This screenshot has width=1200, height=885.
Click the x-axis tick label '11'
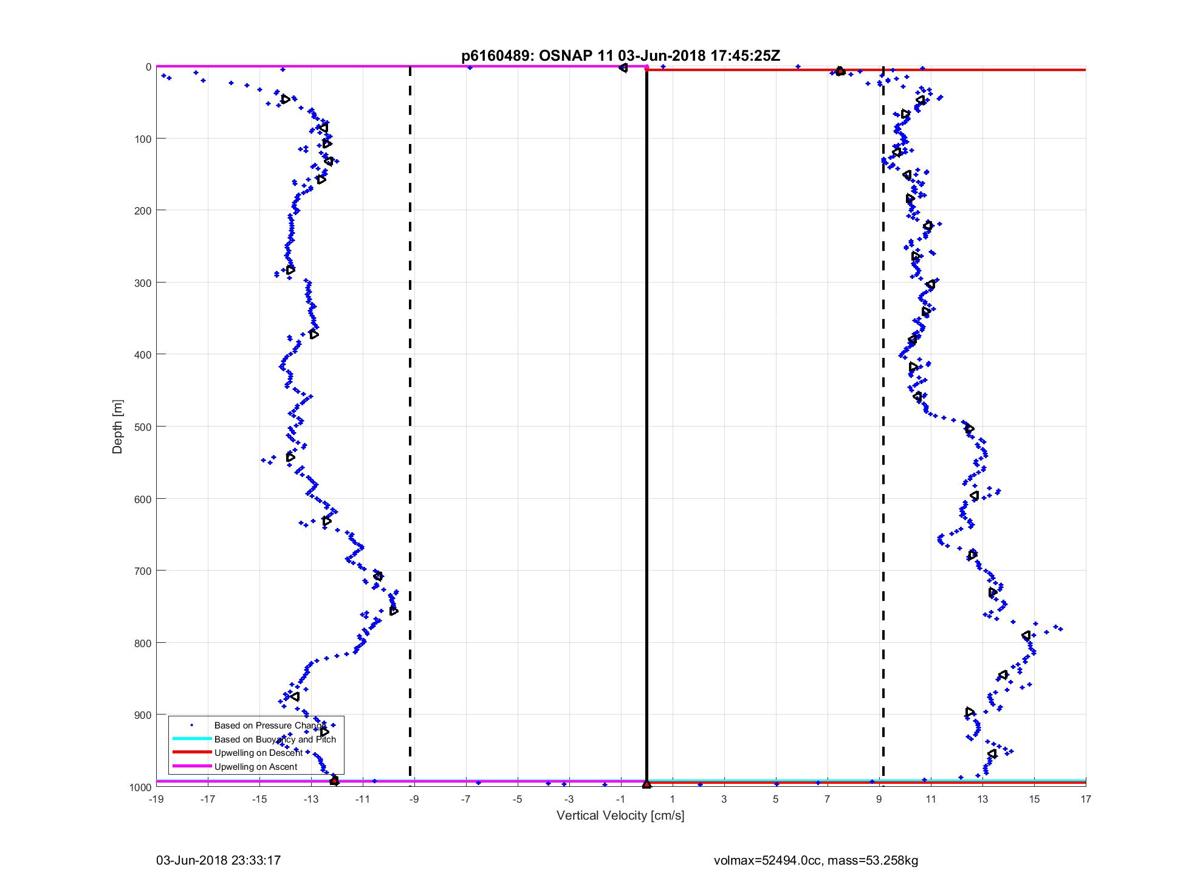(x=931, y=799)
